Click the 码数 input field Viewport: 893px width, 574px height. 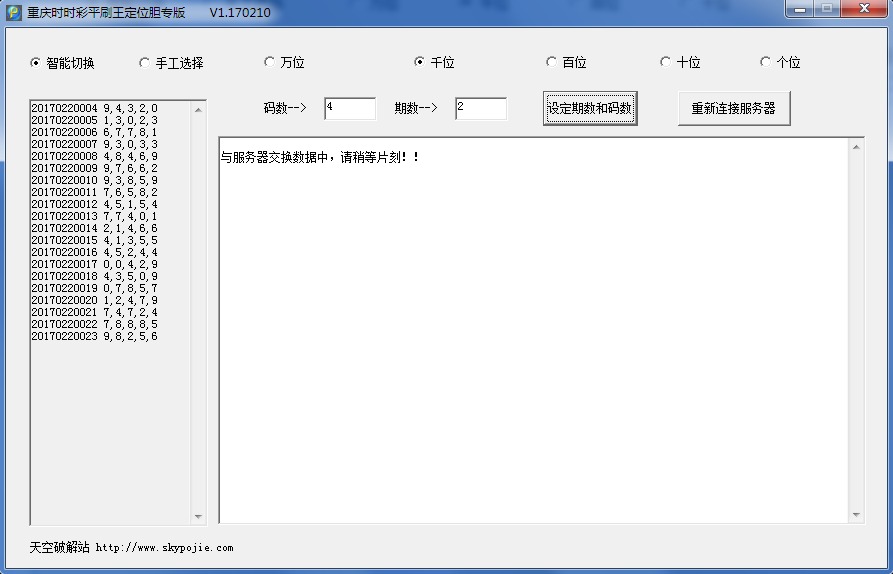(x=349, y=108)
